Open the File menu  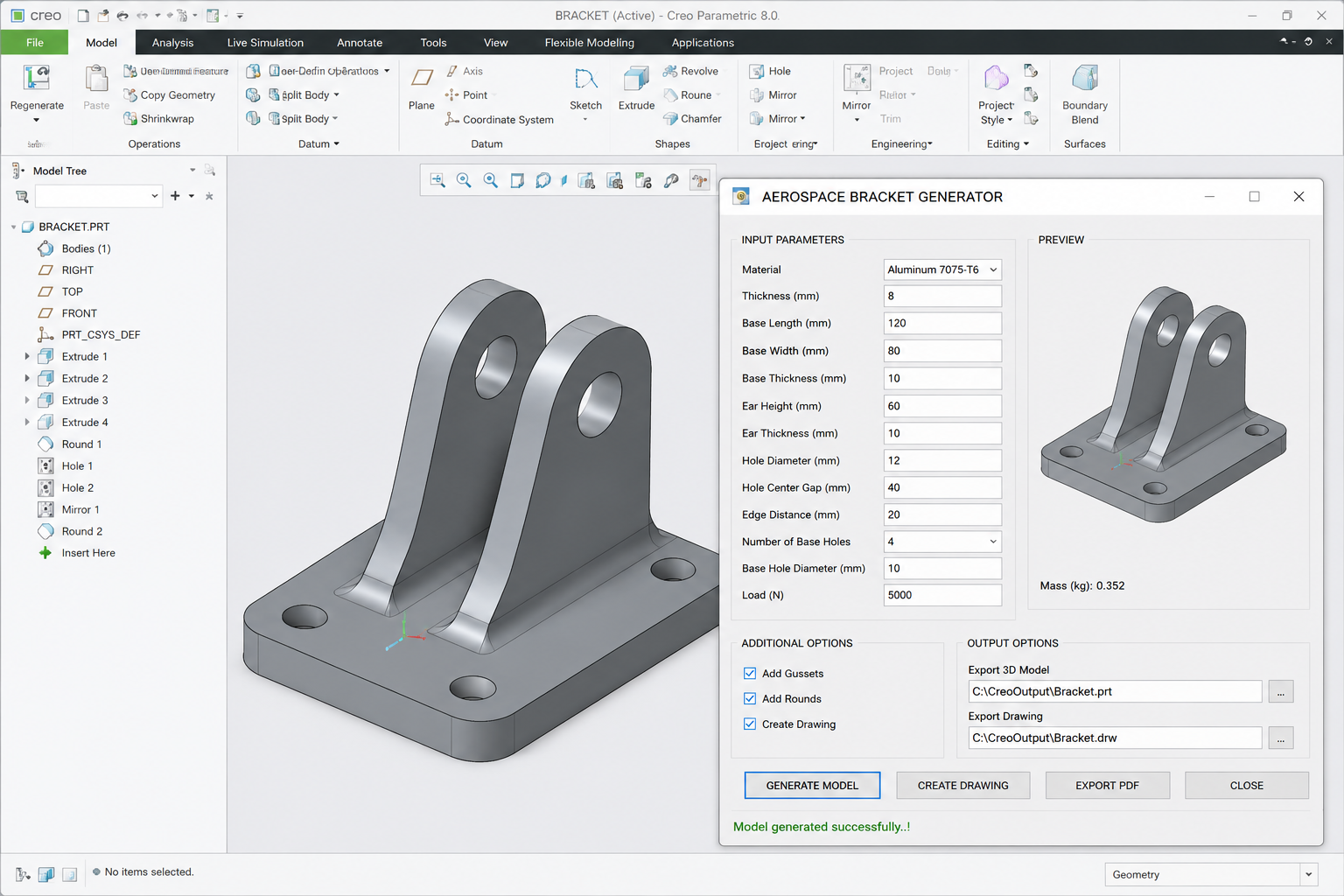click(x=35, y=43)
